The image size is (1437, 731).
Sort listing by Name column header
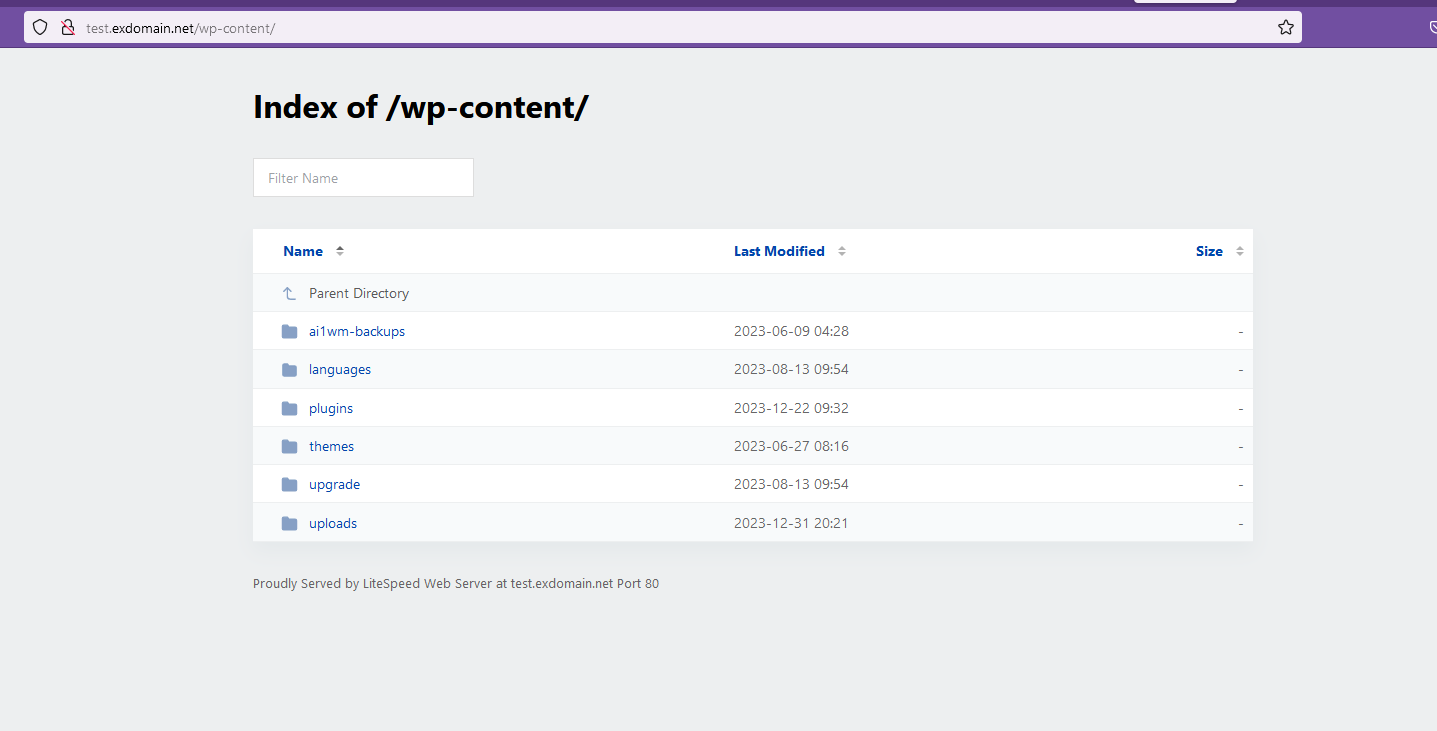(303, 251)
